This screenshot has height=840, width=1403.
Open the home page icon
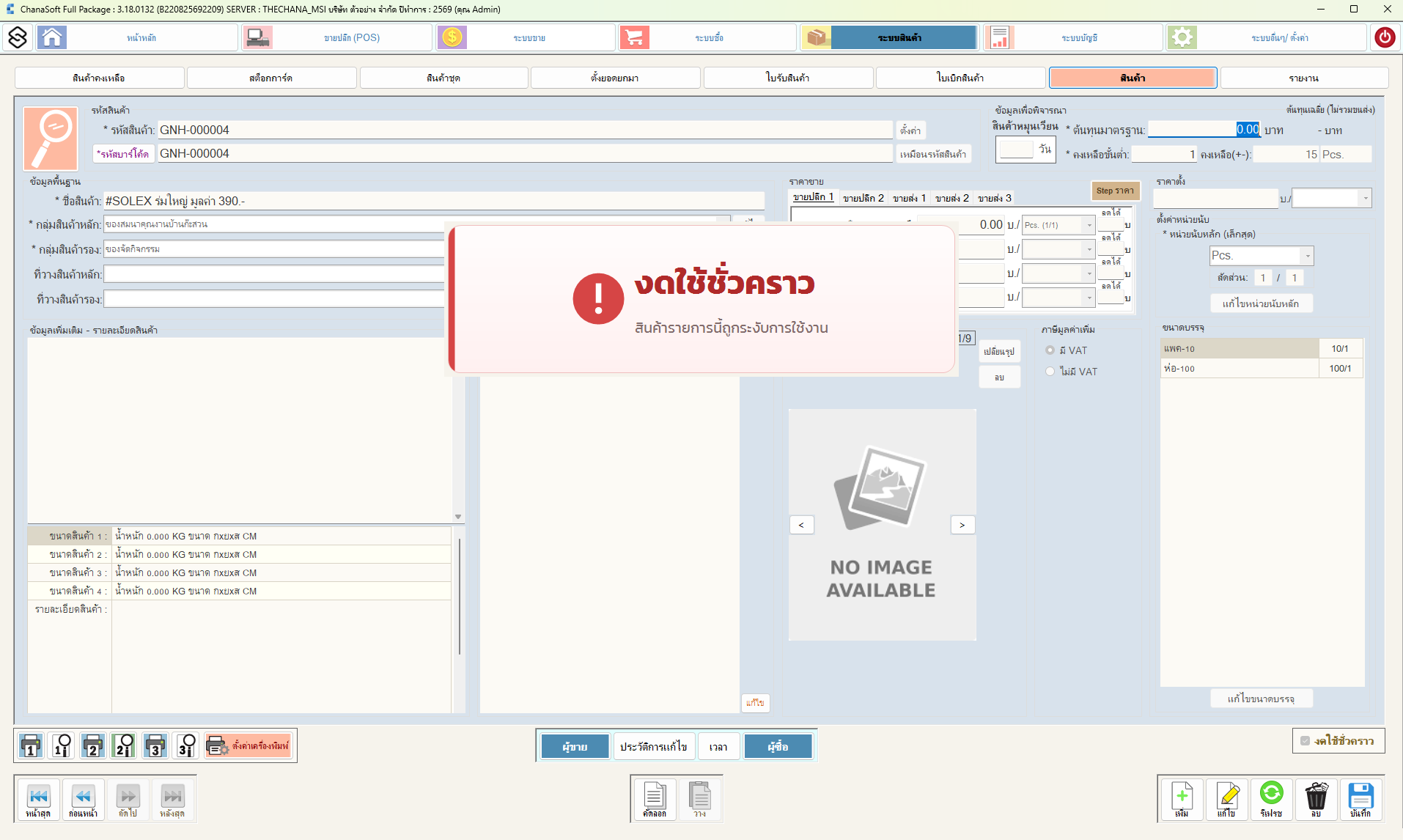52,37
